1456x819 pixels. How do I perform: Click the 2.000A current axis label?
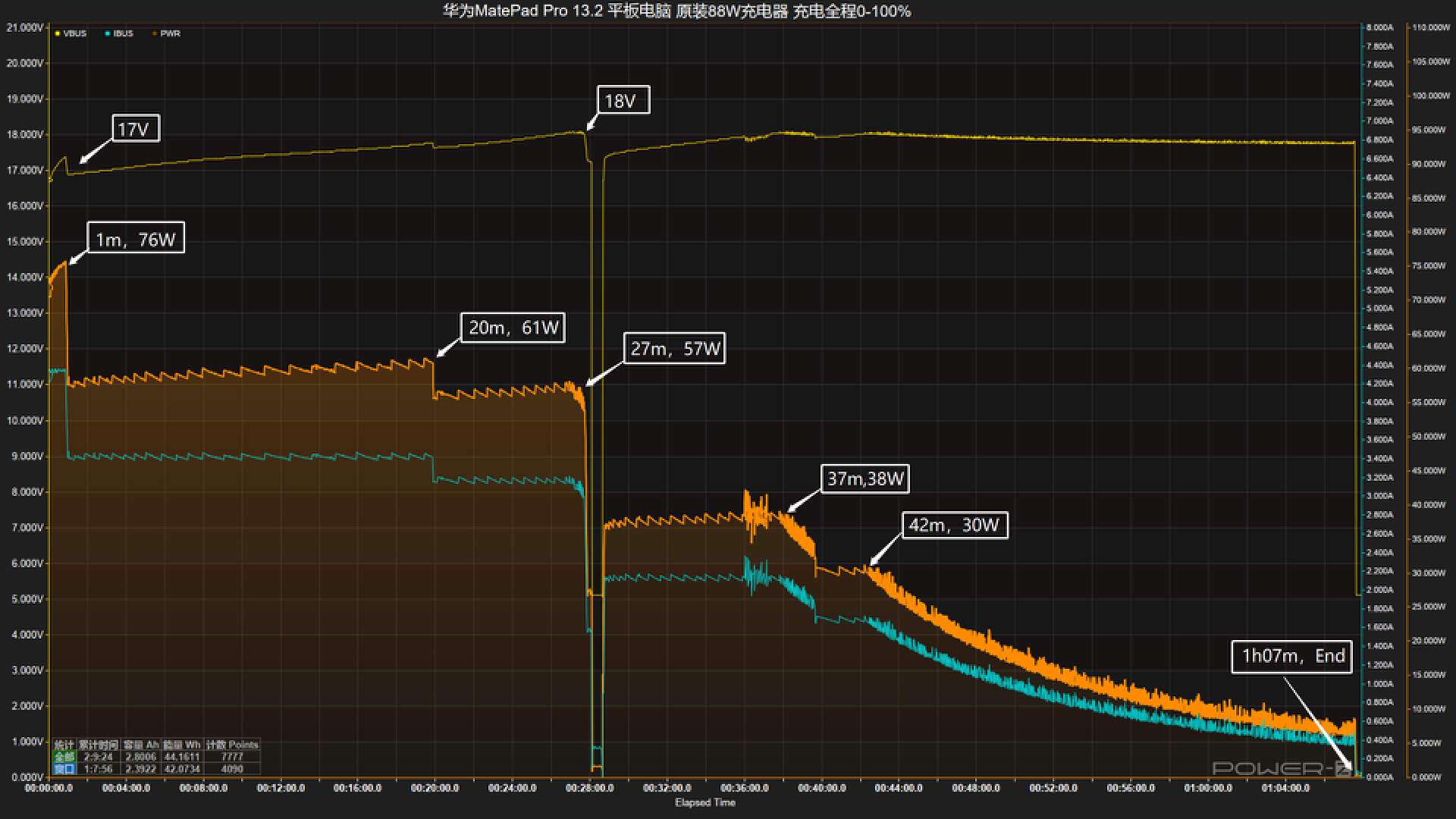(1379, 589)
